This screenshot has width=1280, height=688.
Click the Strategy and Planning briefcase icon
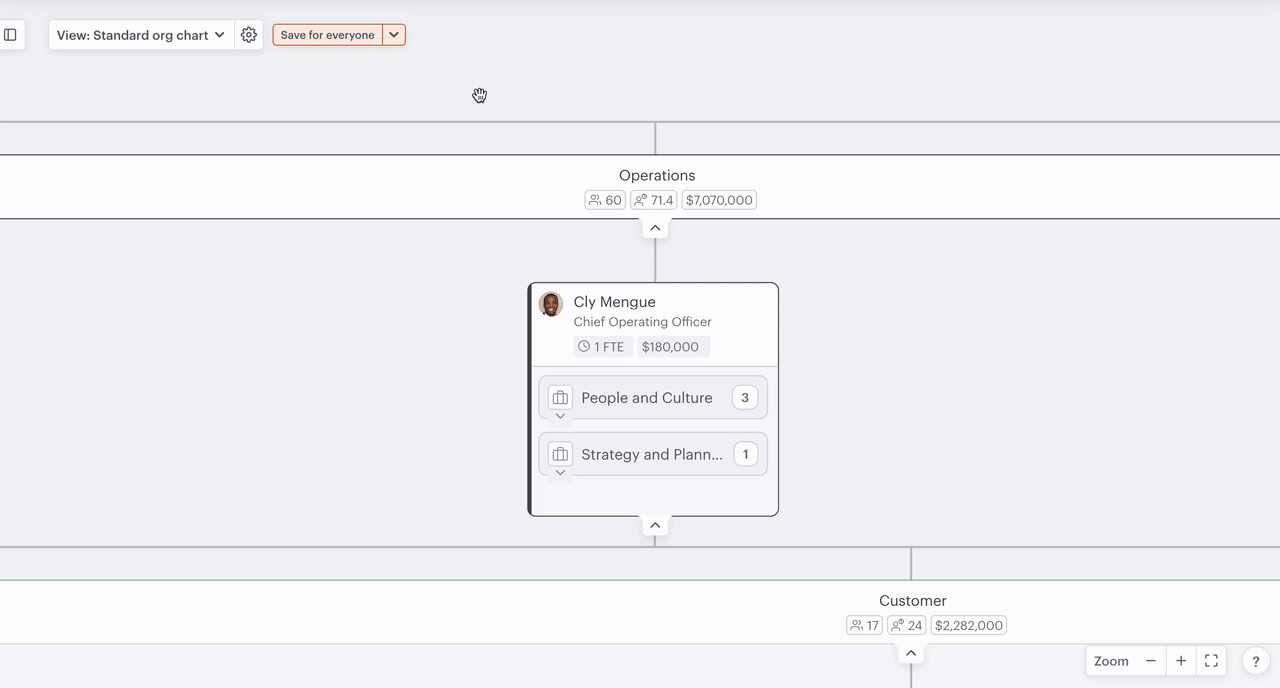click(560, 455)
